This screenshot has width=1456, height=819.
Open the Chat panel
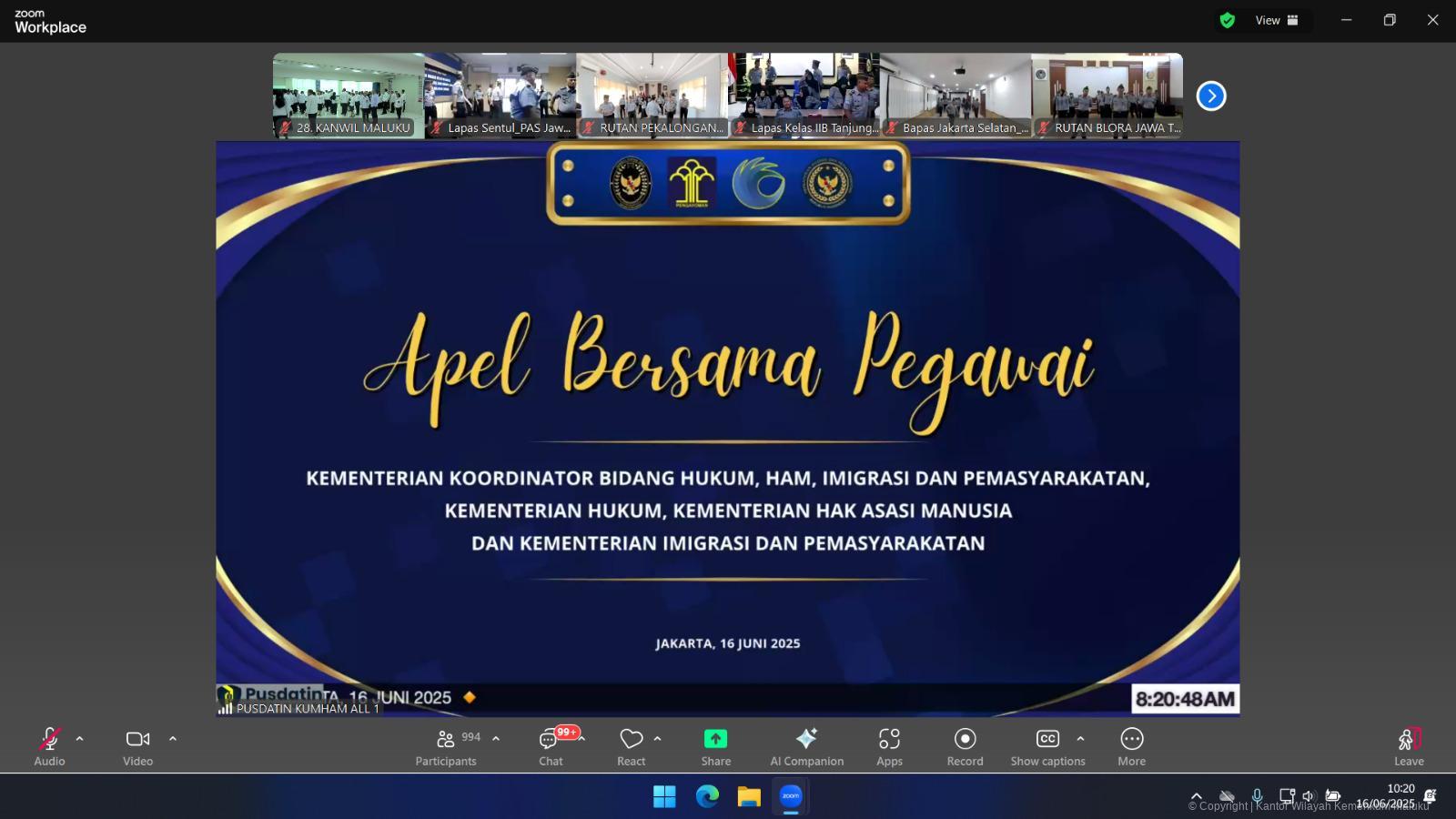pos(551,747)
